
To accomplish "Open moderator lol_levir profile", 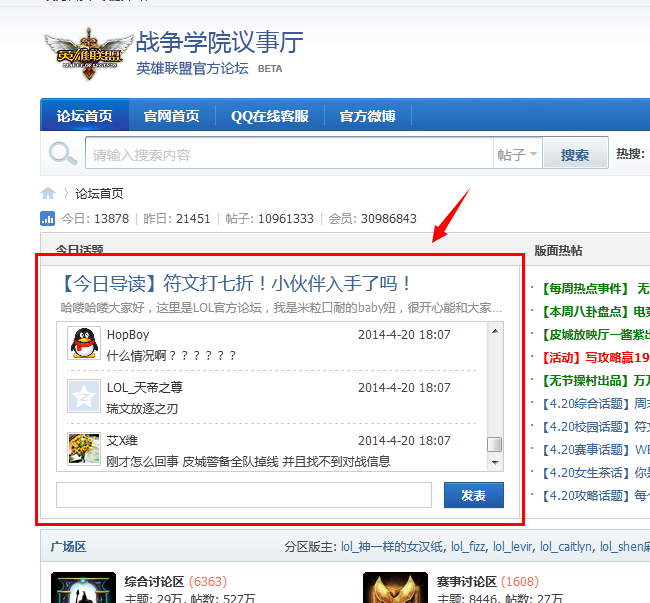I will 512,547.
